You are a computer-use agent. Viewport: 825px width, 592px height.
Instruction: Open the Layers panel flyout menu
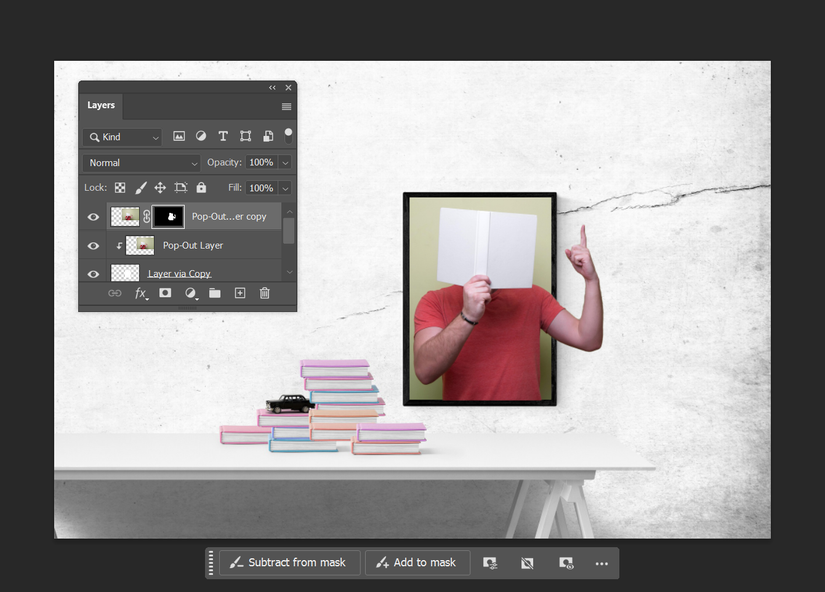click(285, 106)
